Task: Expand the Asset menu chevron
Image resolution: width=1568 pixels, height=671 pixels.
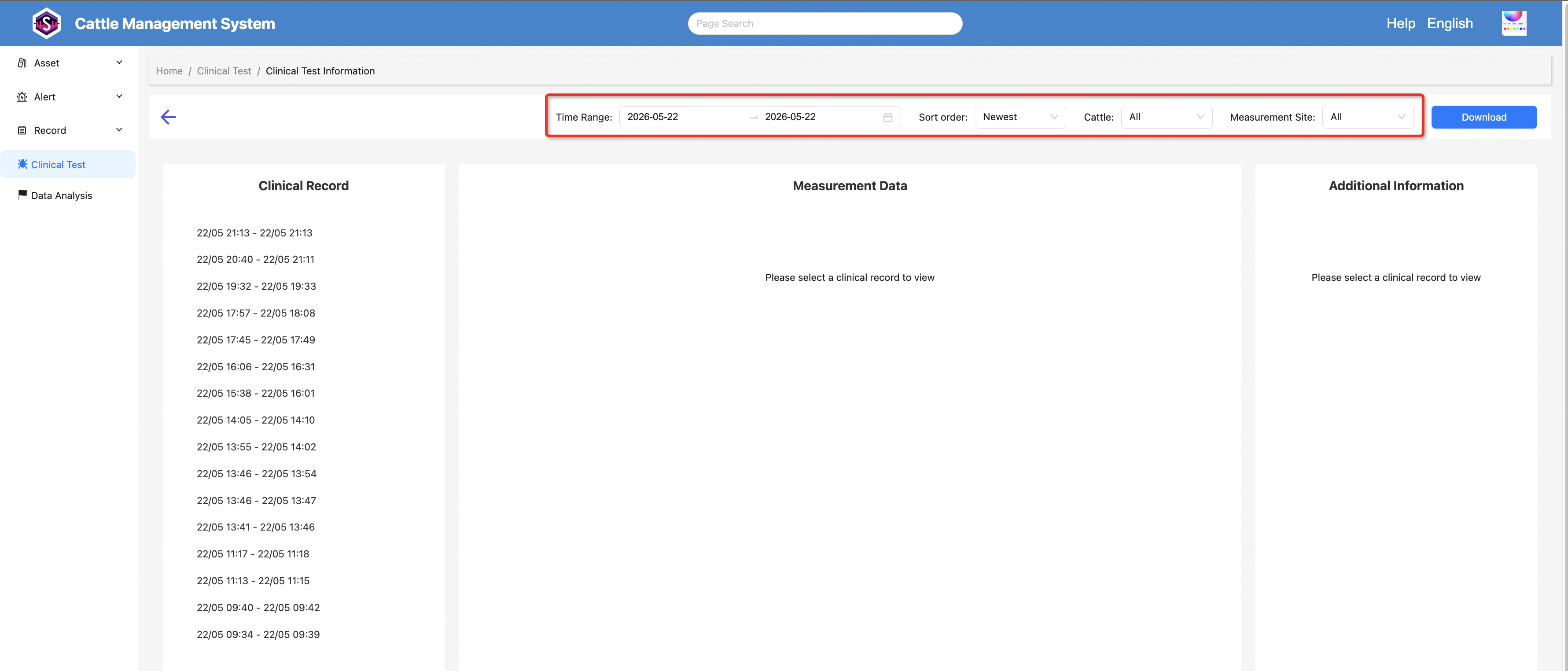Action: click(119, 62)
